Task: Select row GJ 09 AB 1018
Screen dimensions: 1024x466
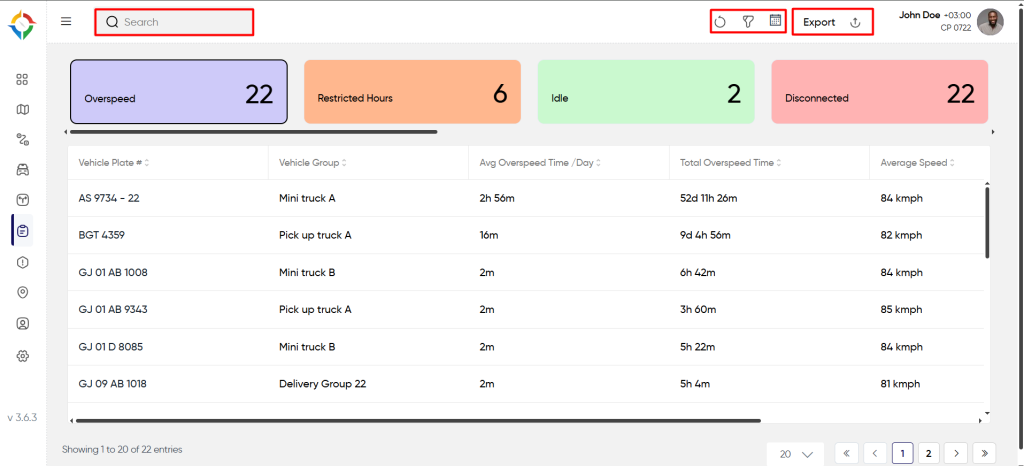Action: [x=526, y=384]
